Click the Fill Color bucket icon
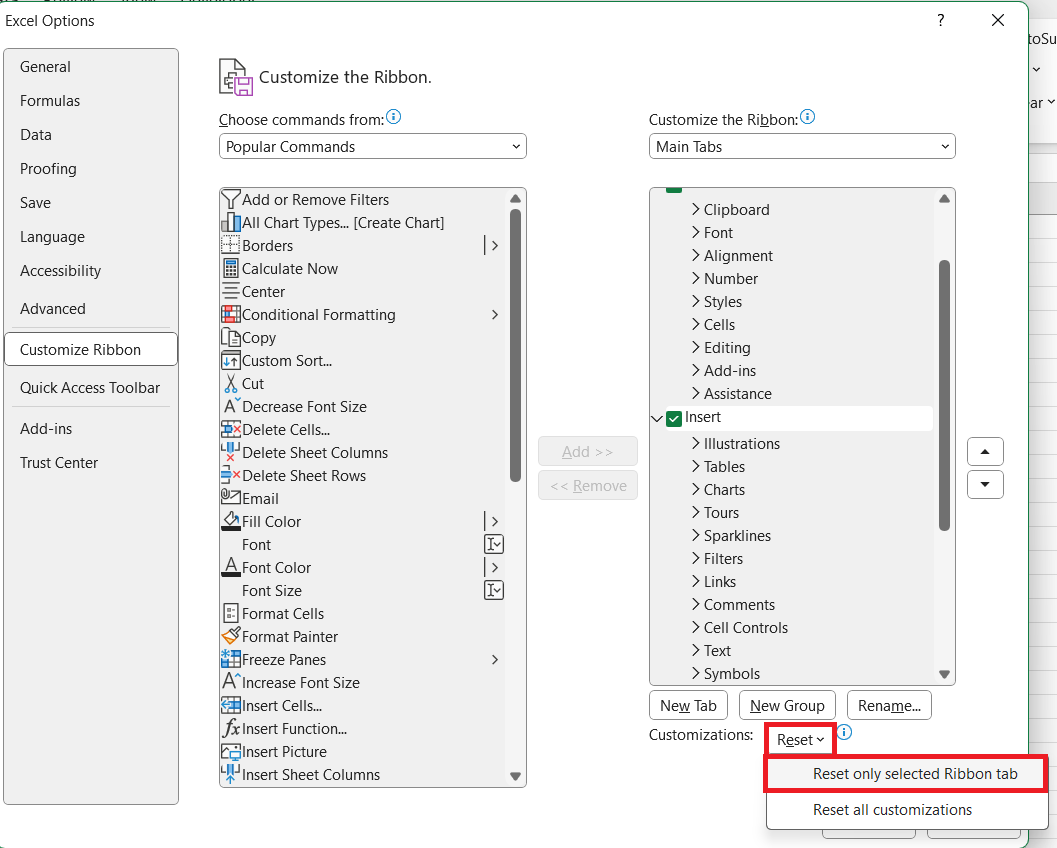The width and height of the screenshot is (1057, 848). click(231, 521)
